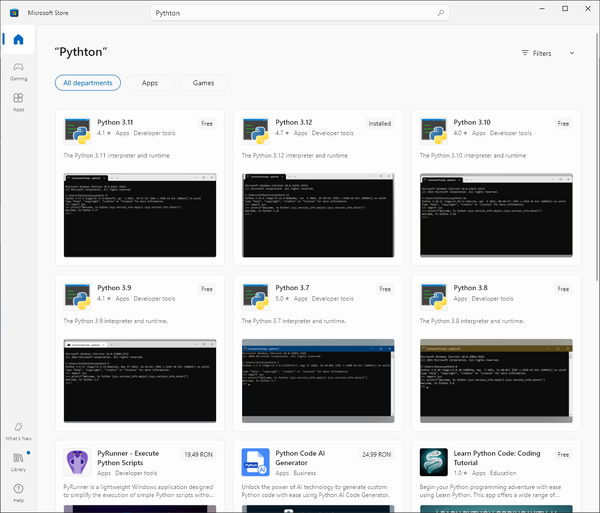Click the PyRunner purple snake icon
600x513 pixels.
[77, 462]
